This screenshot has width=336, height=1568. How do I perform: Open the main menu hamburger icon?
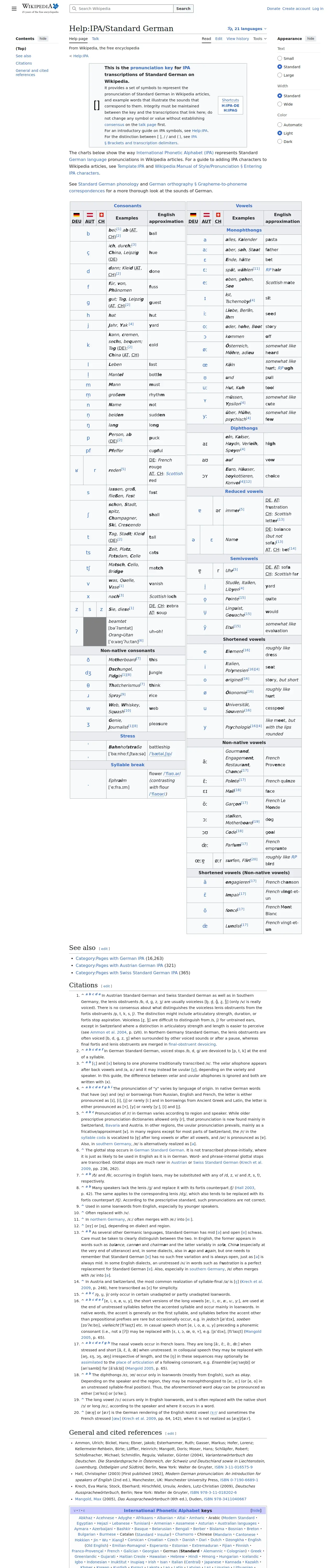14,9
